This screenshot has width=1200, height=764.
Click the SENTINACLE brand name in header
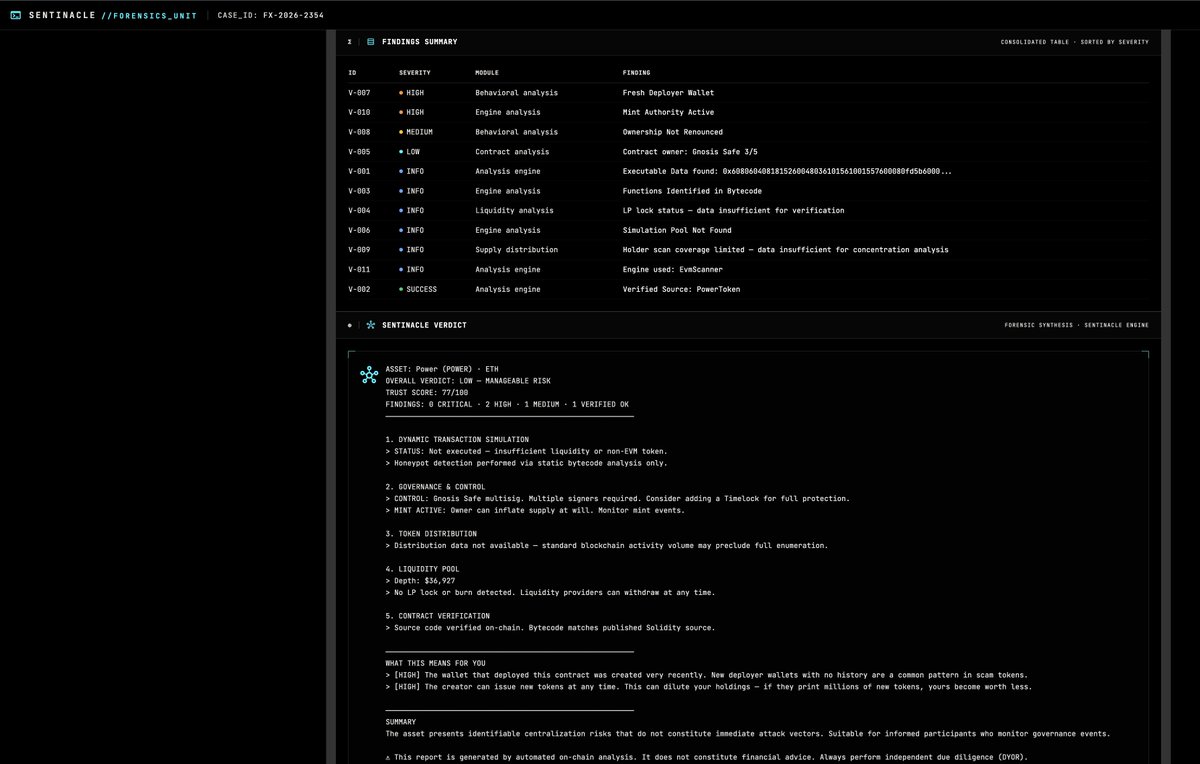pos(62,15)
